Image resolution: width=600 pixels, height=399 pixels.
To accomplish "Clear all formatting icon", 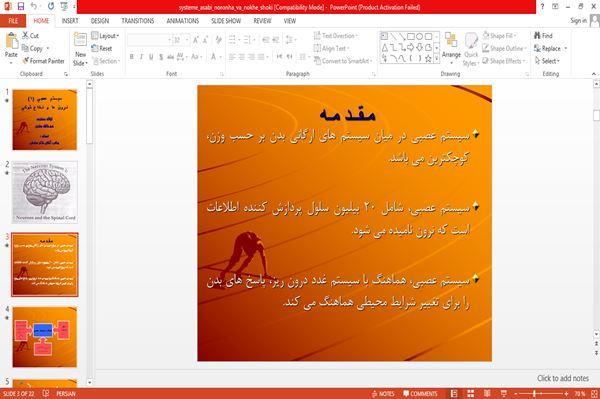I will click(218, 40).
